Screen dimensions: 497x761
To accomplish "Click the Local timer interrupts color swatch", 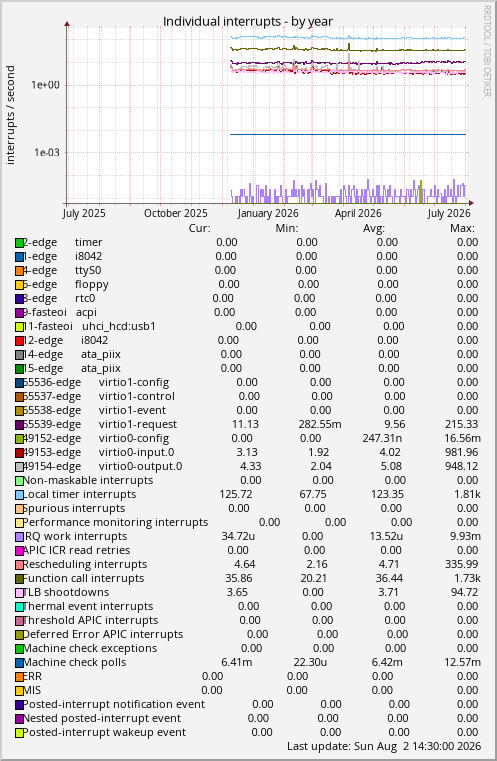I will click(19, 495).
